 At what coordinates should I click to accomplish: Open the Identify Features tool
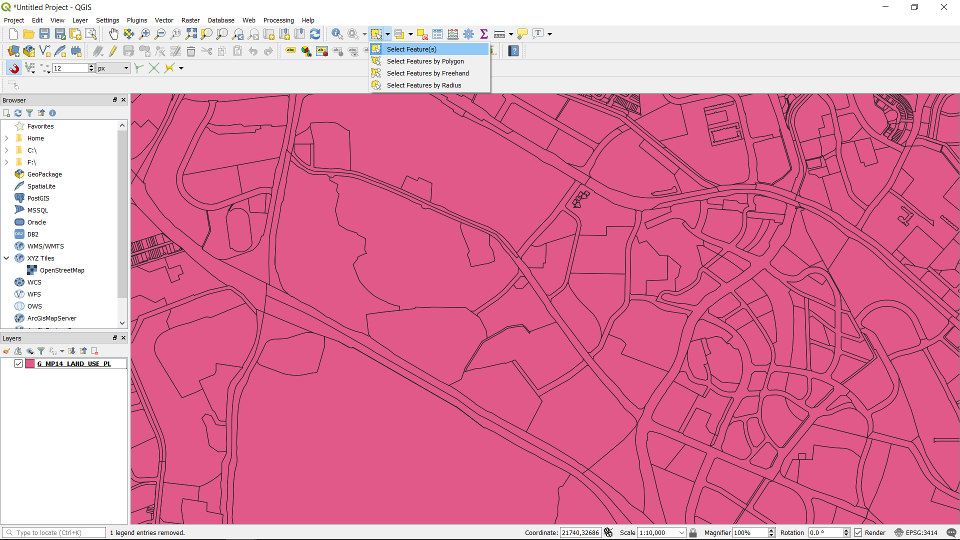pos(337,34)
